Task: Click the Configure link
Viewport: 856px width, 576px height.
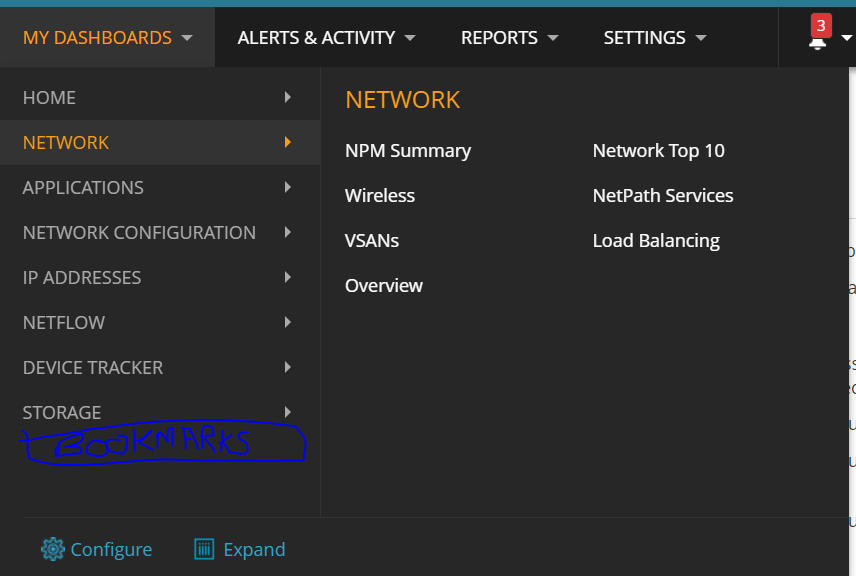Action: coord(111,549)
